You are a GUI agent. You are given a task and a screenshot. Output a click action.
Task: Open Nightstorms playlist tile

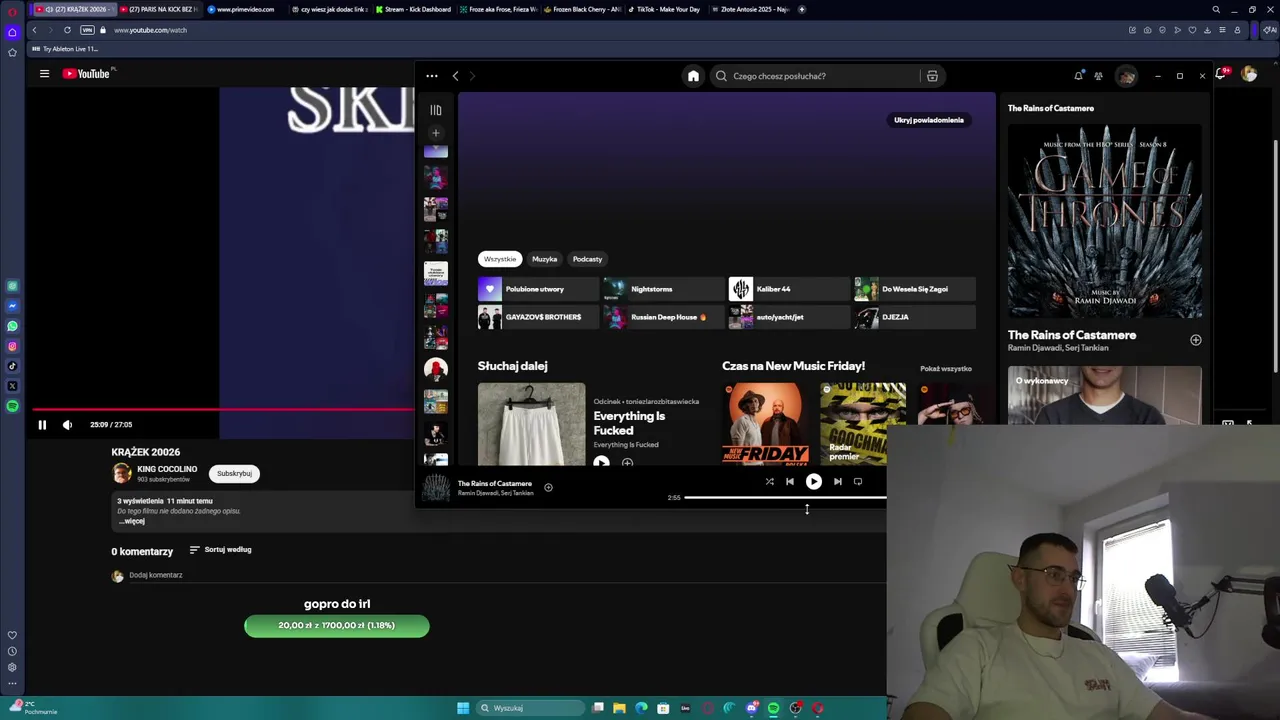[663, 289]
